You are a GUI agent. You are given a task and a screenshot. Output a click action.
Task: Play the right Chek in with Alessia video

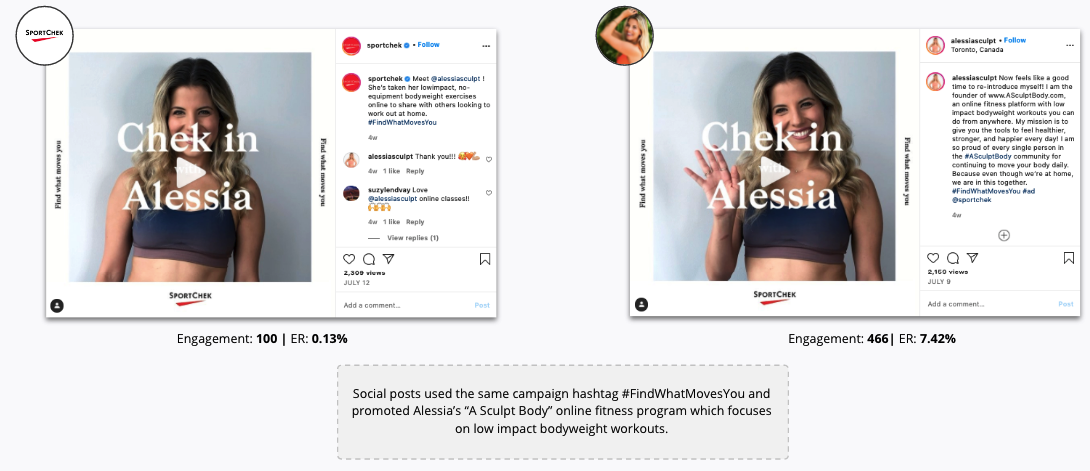coord(773,174)
